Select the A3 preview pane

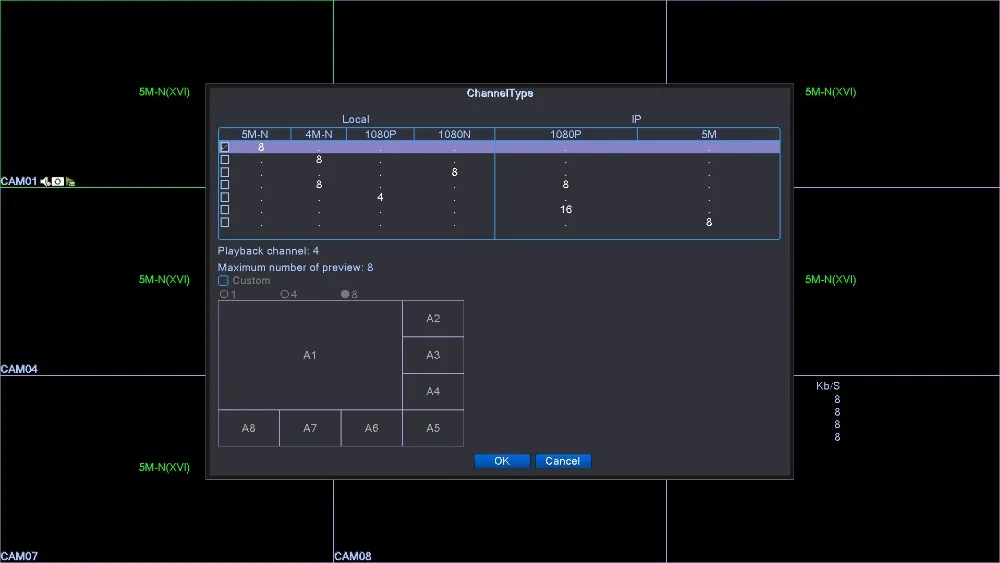(x=433, y=355)
